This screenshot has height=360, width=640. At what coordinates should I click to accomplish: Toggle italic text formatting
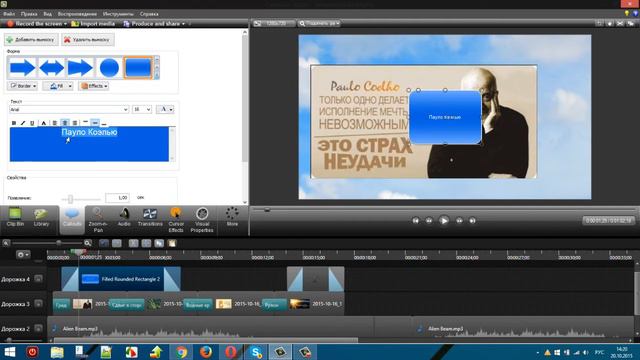[x=23, y=123]
